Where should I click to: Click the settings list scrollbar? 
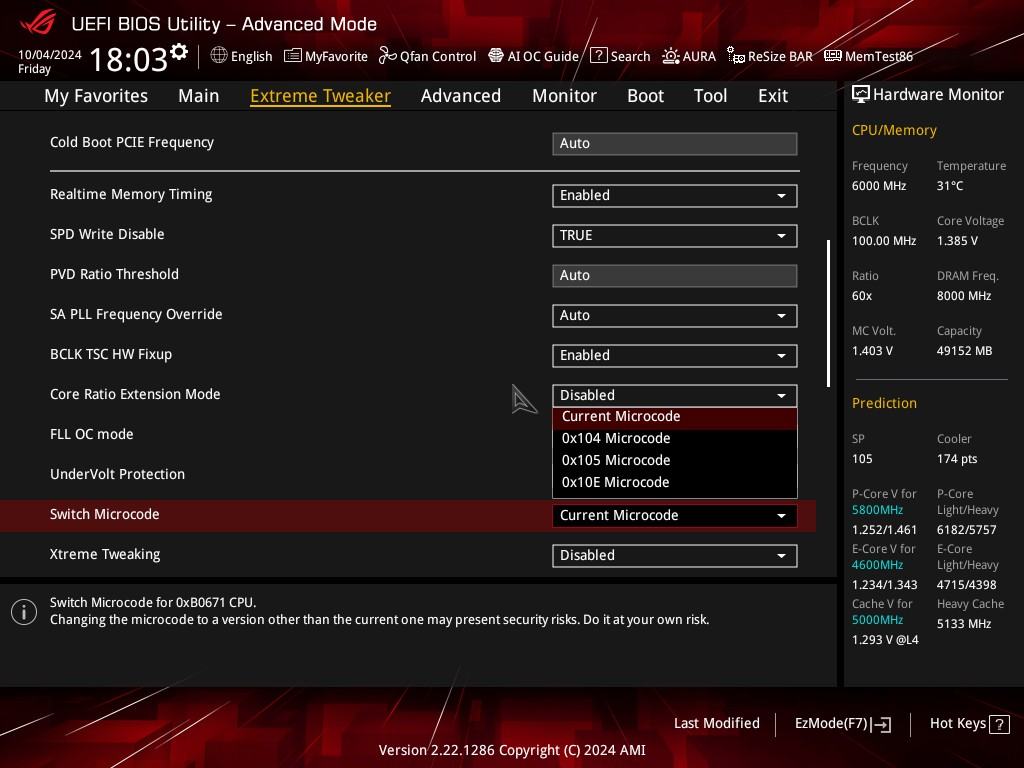click(828, 313)
